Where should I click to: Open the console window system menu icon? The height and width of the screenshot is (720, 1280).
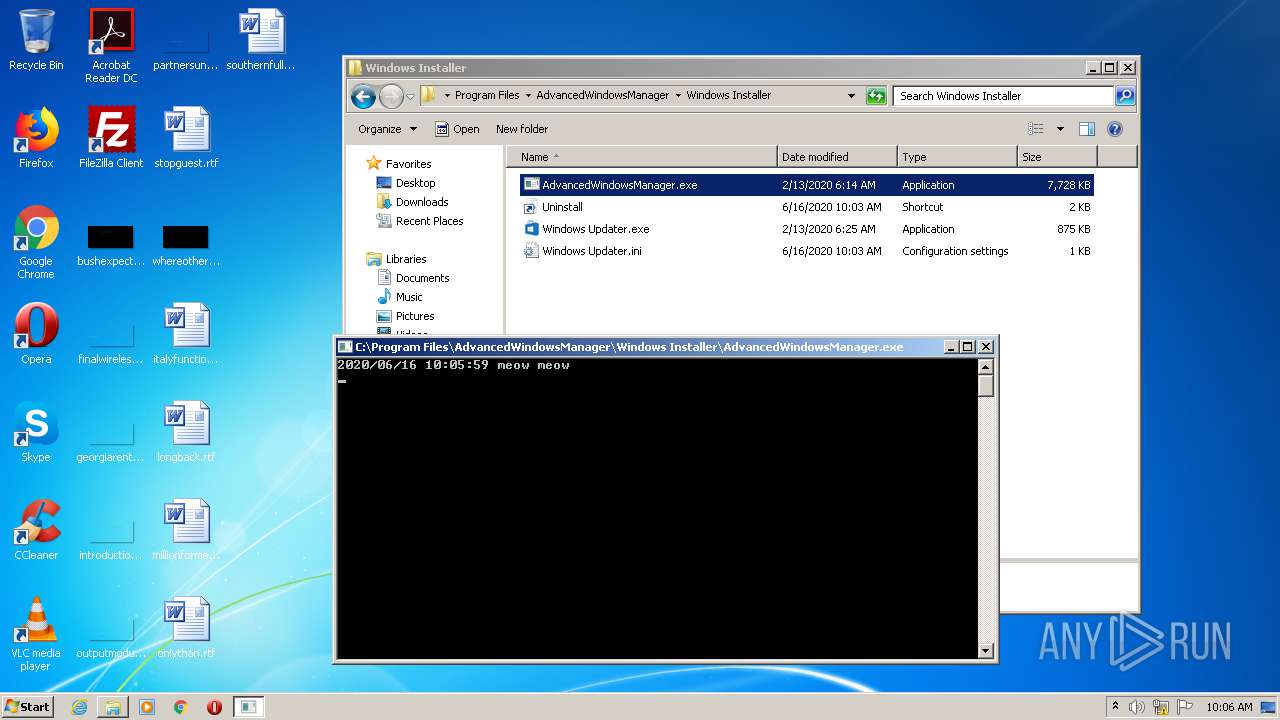[x=345, y=347]
